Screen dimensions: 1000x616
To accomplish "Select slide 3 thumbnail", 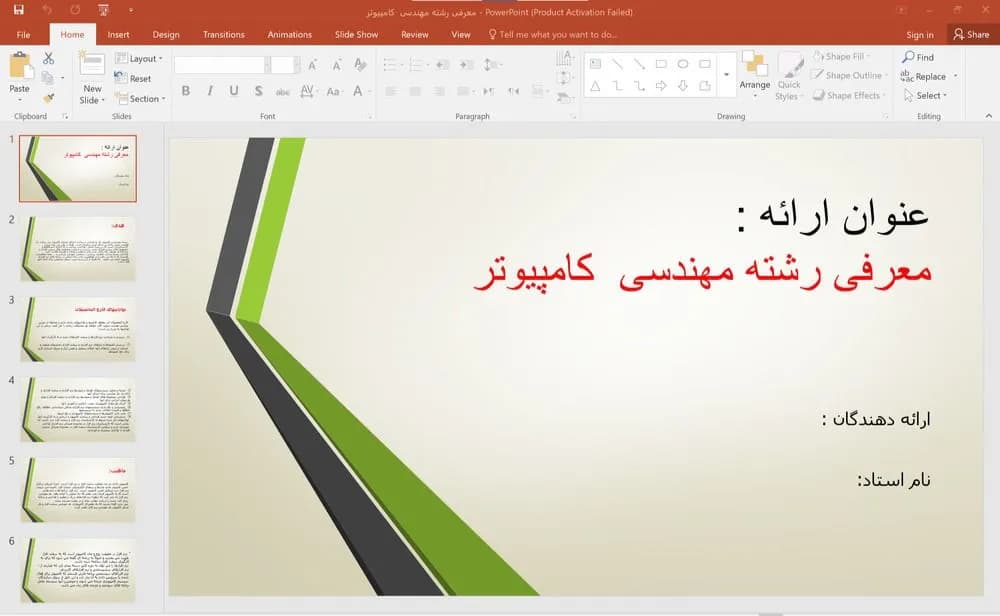I will point(78,328).
